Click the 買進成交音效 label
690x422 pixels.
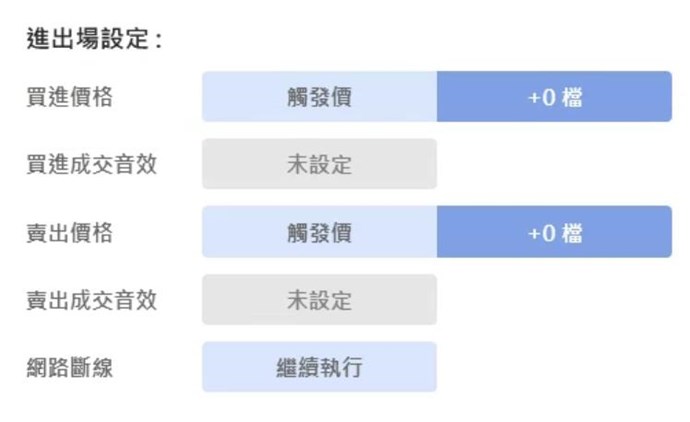[x=91, y=164]
